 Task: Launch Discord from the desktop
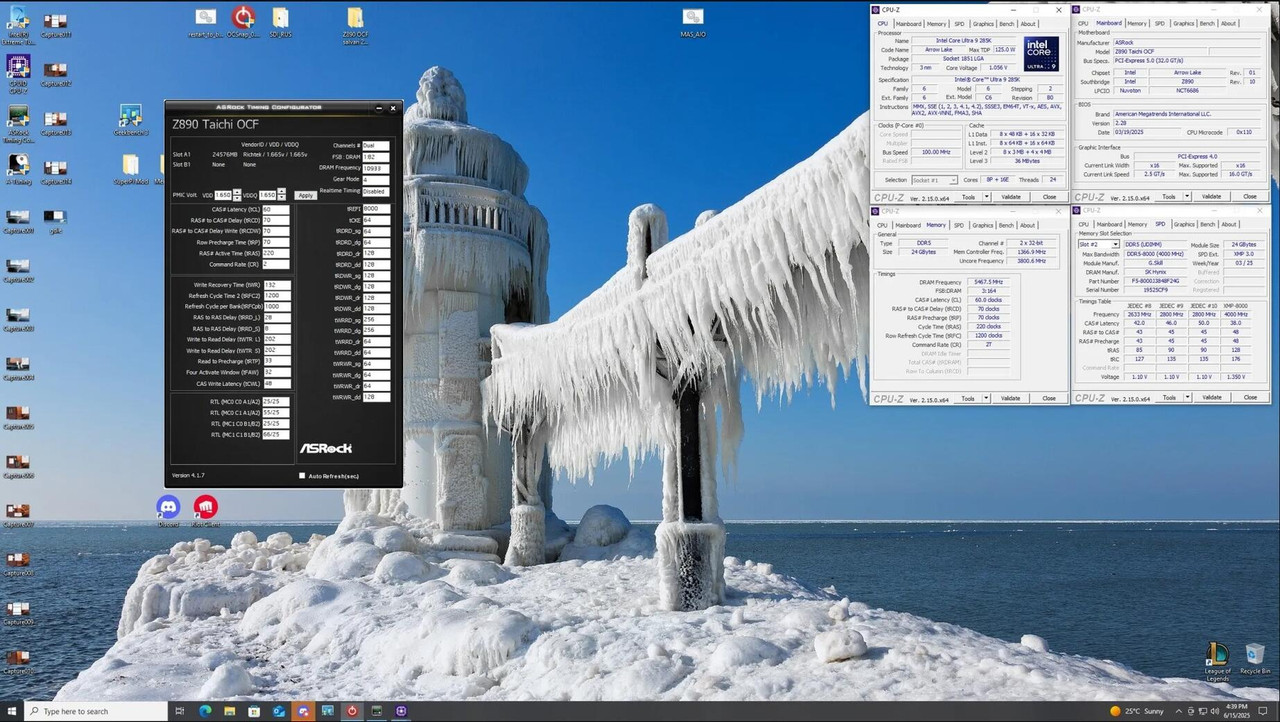pyautogui.click(x=168, y=511)
